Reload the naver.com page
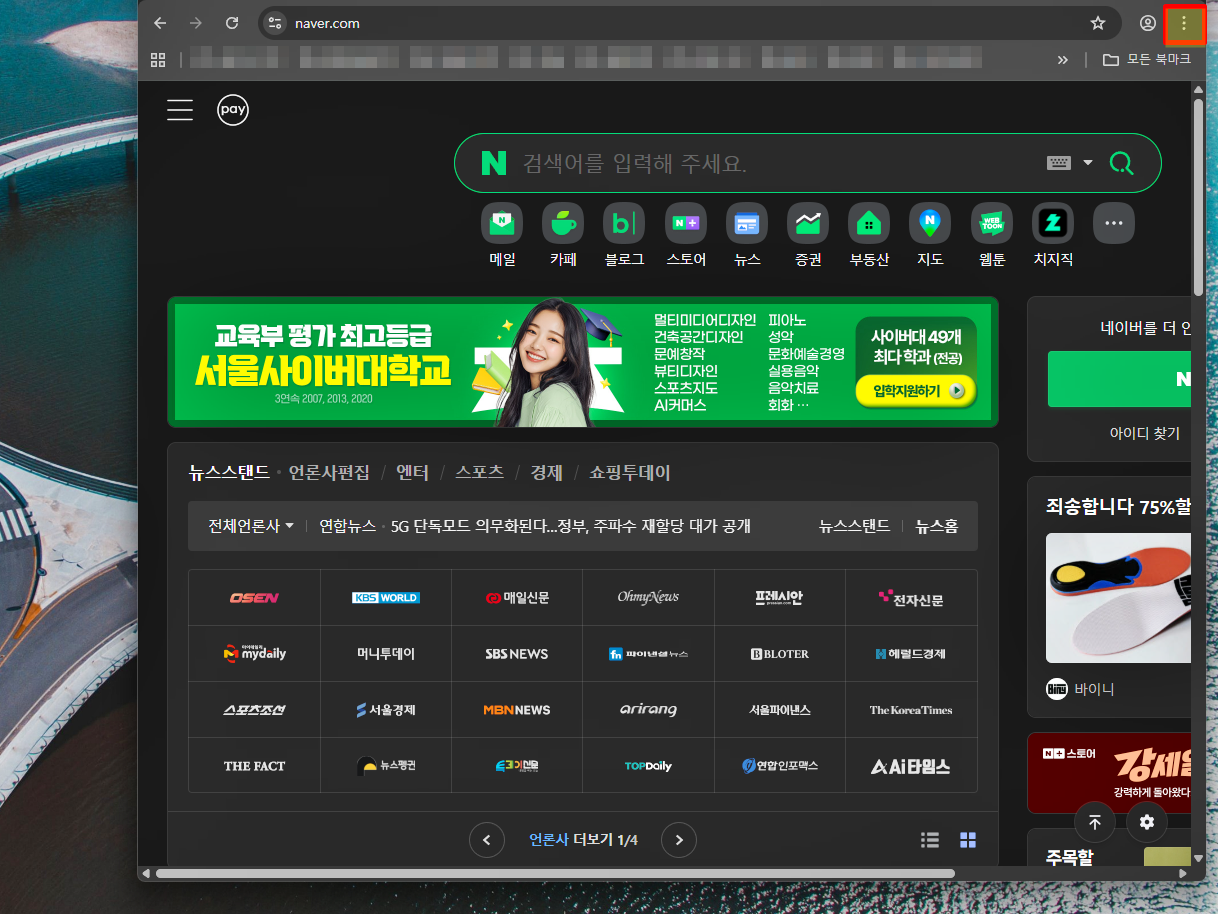This screenshot has width=1218, height=914. [x=232, y=23]
